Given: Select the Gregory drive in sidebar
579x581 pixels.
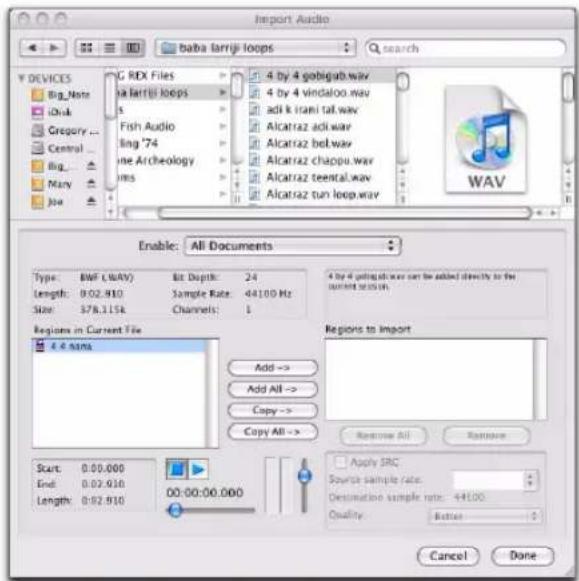Looking at the screenshot, I should 65,130.
